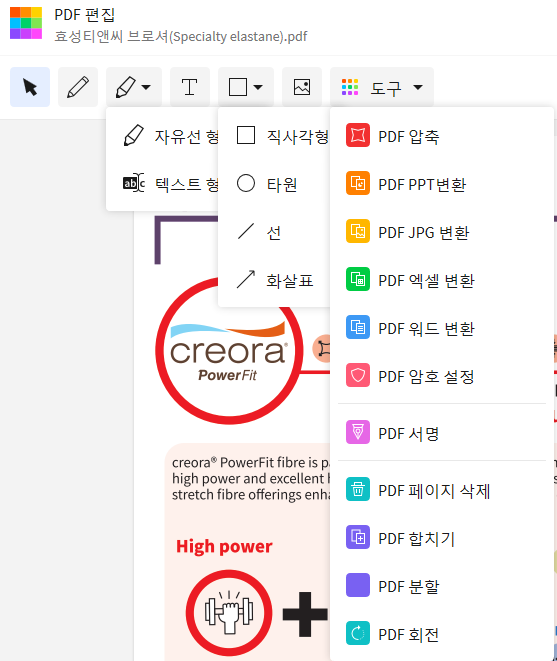Open PDF 워드 변환 menu entry text
557x661 pixels.
tap(426, 329)
